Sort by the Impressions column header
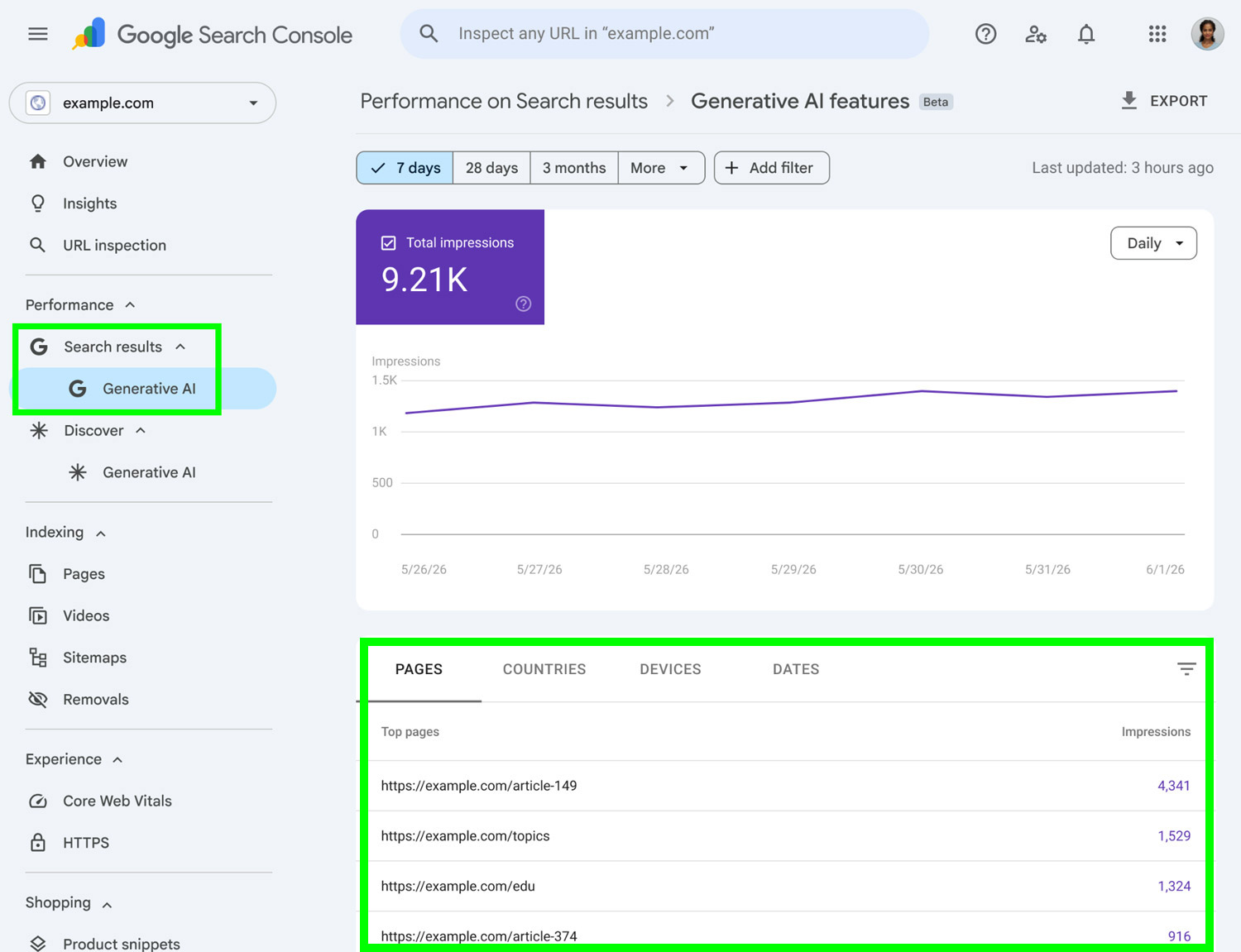This screenshot has height=952, width=1241. pos(1156,732)
